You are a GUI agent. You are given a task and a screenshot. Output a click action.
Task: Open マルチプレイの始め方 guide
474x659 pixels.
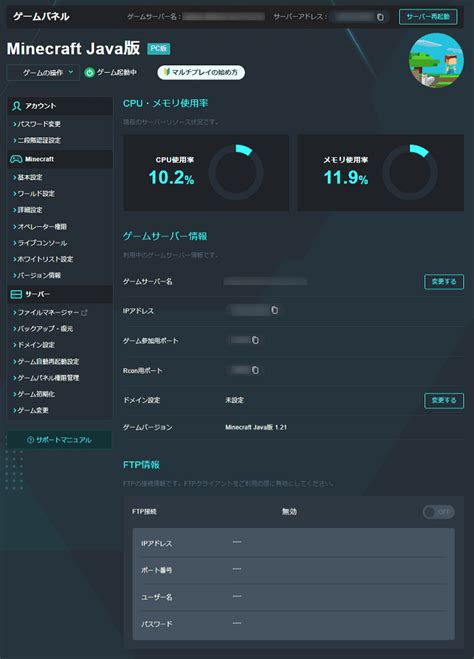tap(201, 72)
